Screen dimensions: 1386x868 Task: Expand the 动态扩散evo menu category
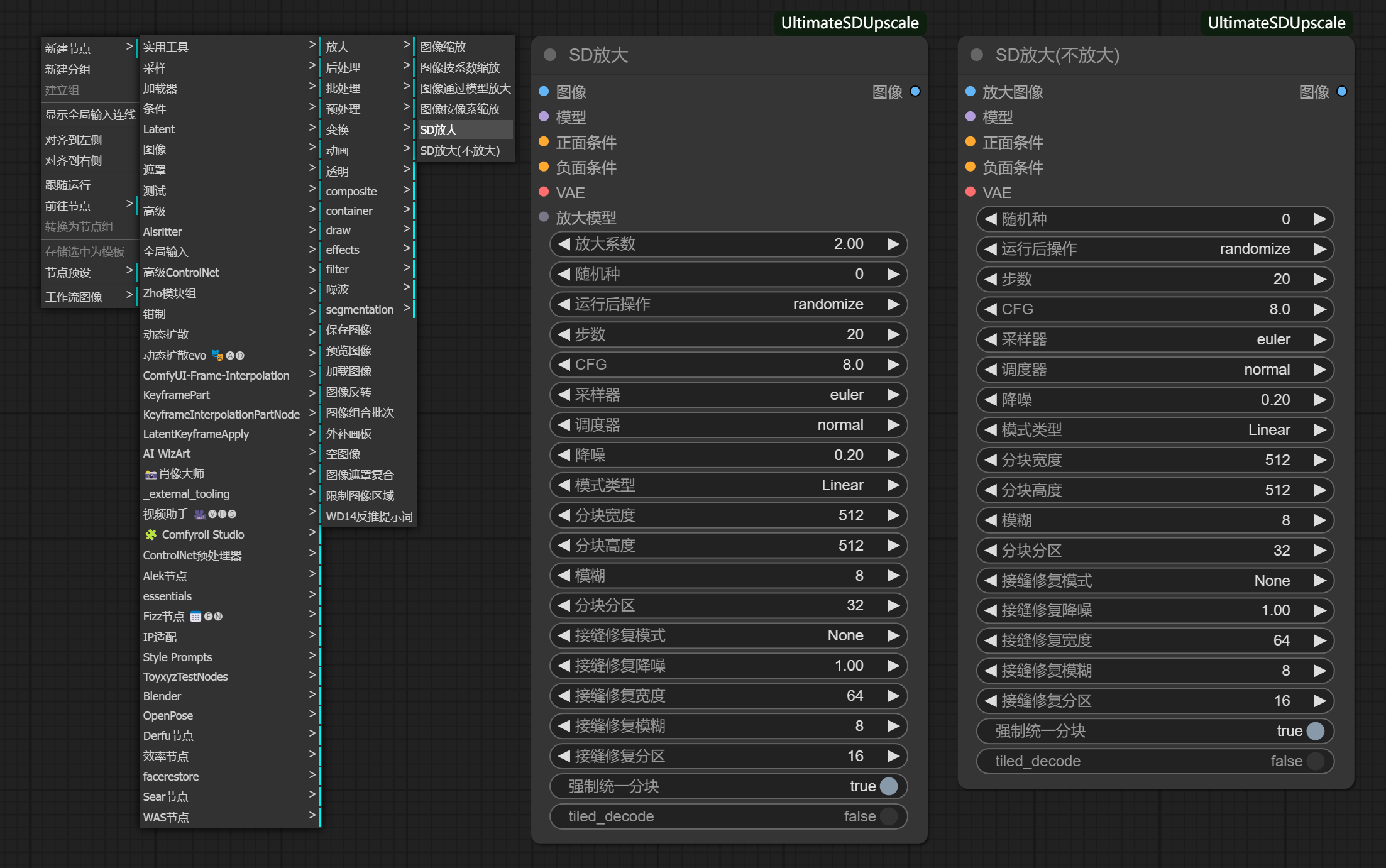point(229,355)
